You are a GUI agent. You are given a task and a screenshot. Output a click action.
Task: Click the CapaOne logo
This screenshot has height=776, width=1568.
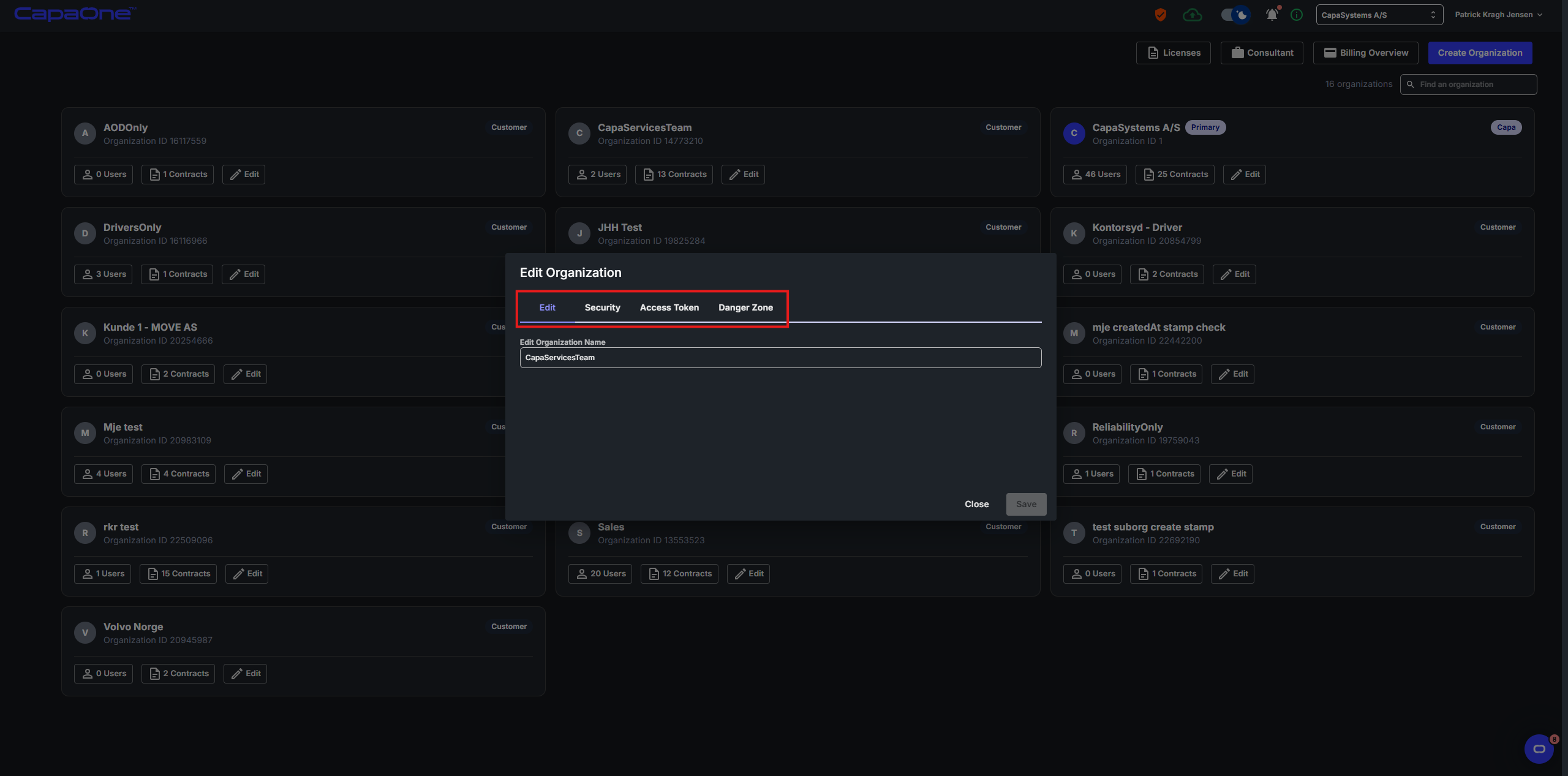click(x=75, y=13)
